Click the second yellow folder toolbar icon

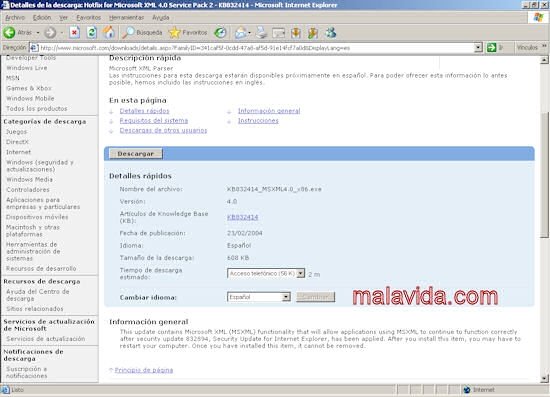coord(313,33)
